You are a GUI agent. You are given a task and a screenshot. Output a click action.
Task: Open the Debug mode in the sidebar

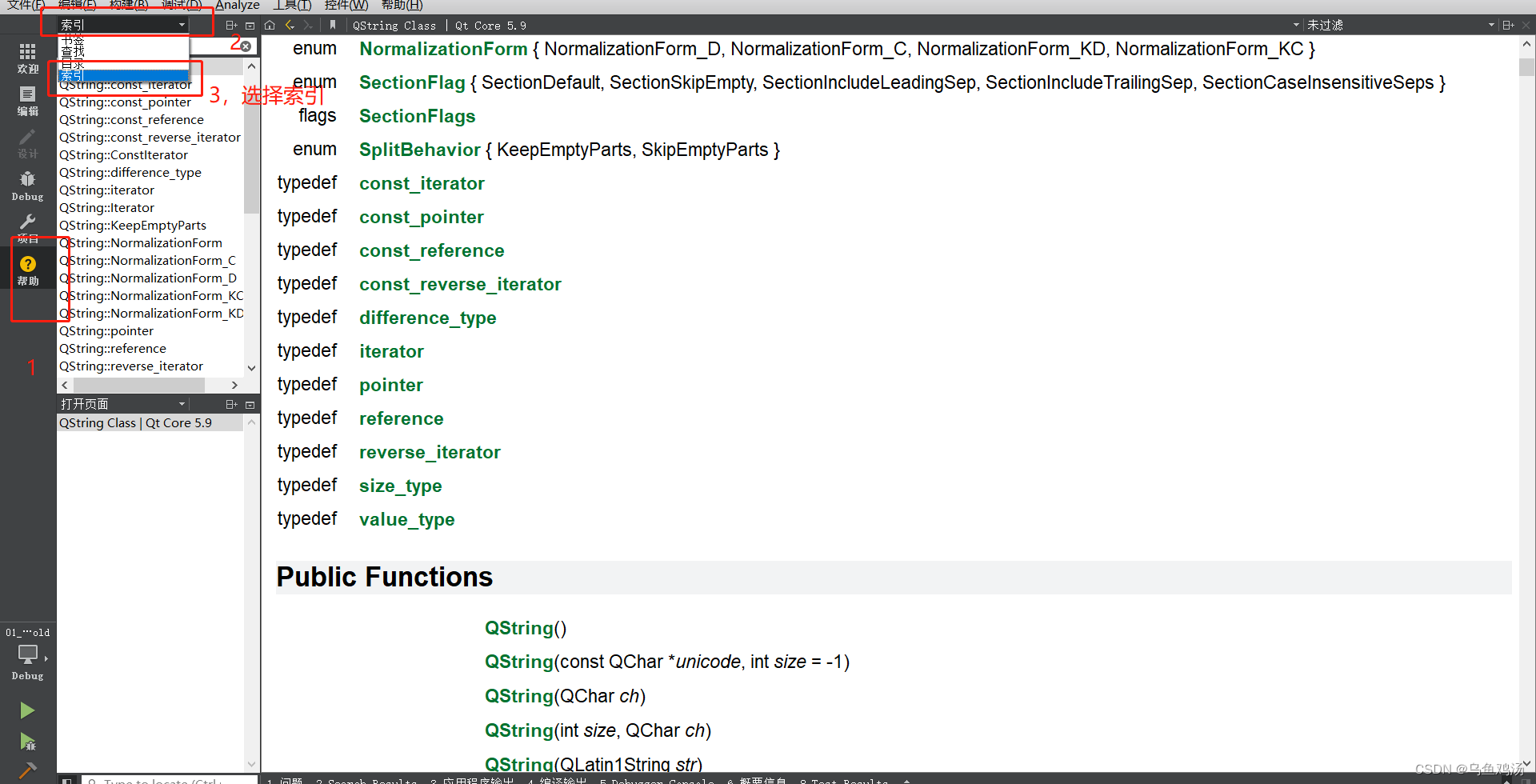[27, 186]
